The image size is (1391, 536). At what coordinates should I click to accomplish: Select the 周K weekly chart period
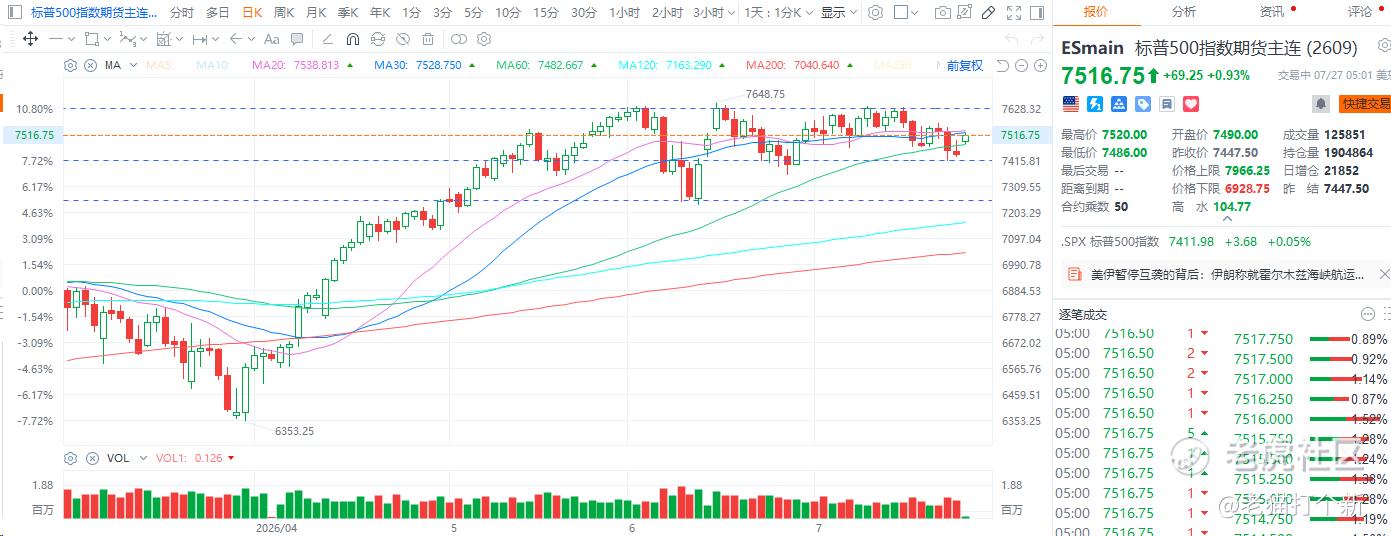(283, 13)
